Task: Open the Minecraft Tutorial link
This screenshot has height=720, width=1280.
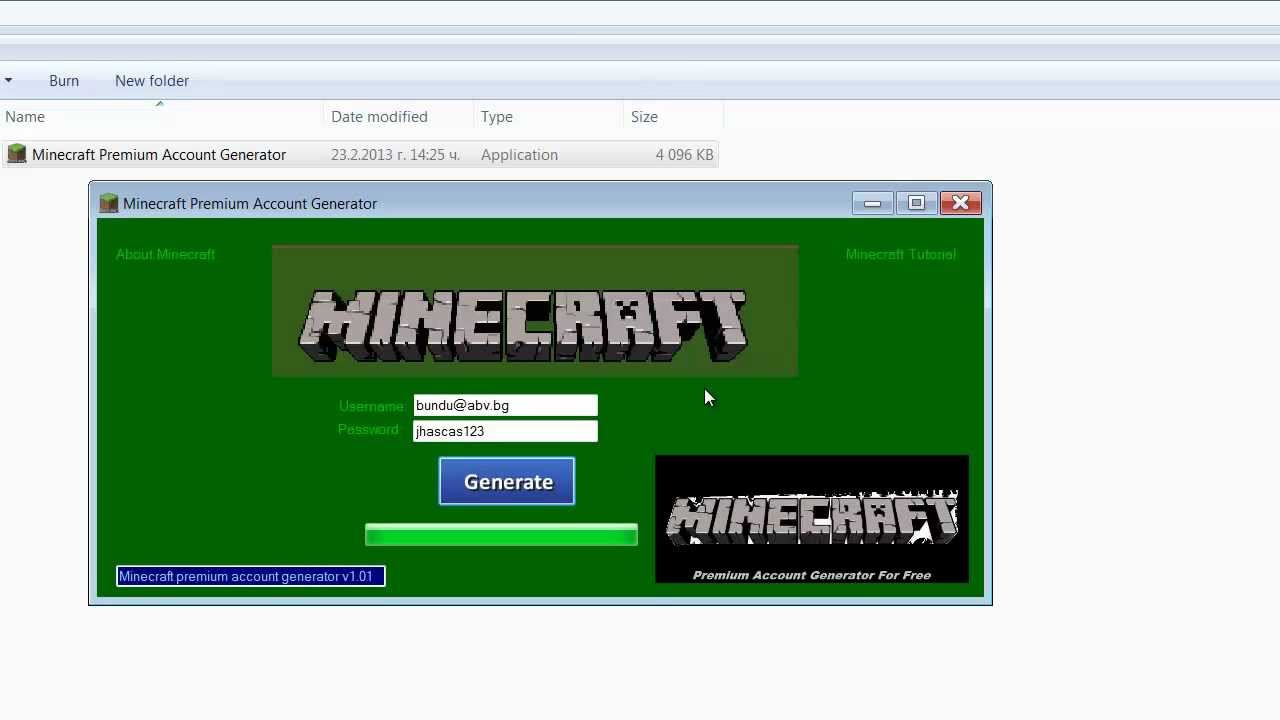Action: point(901,254)
